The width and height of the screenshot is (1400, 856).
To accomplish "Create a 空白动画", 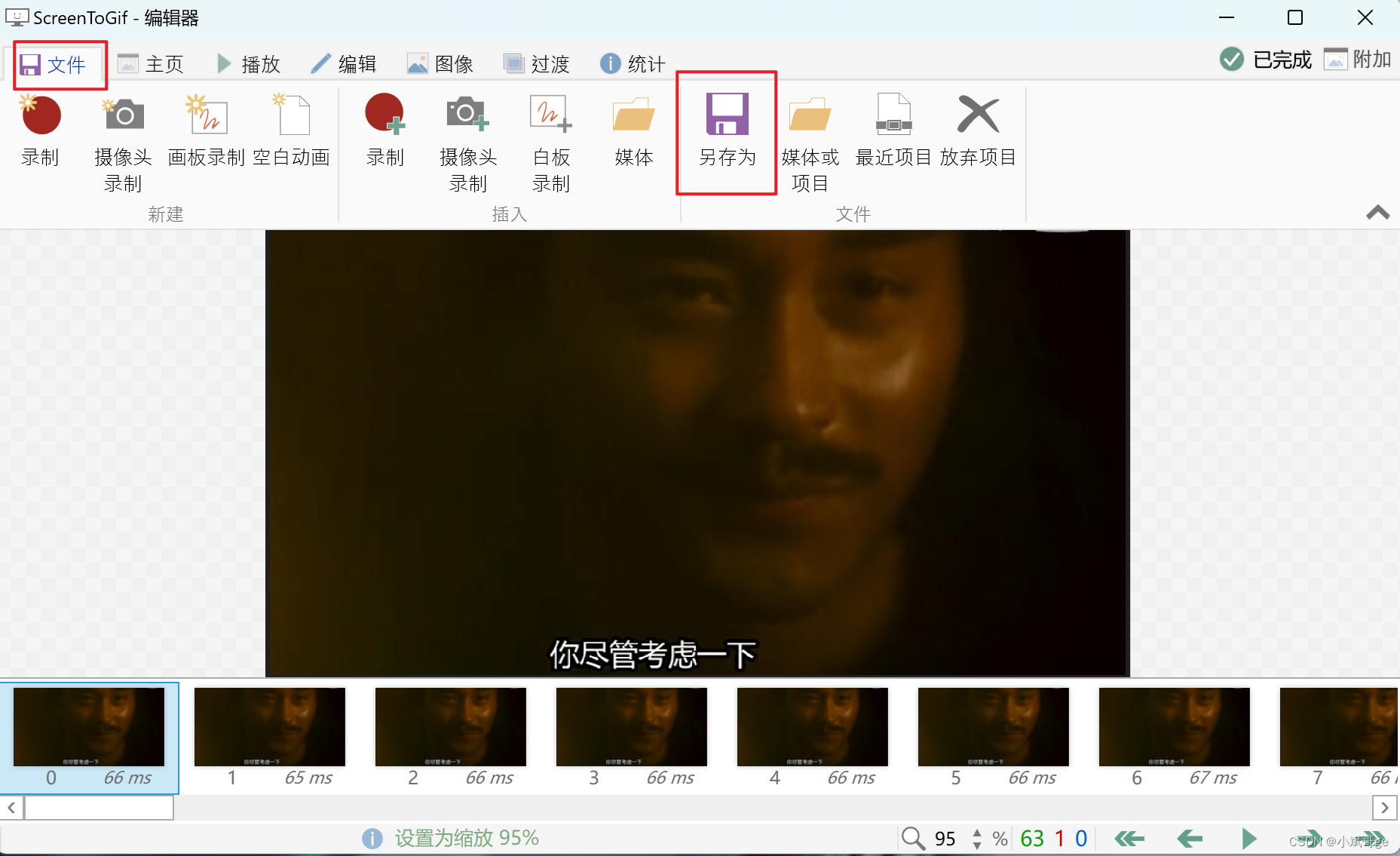I will [292, 132].
